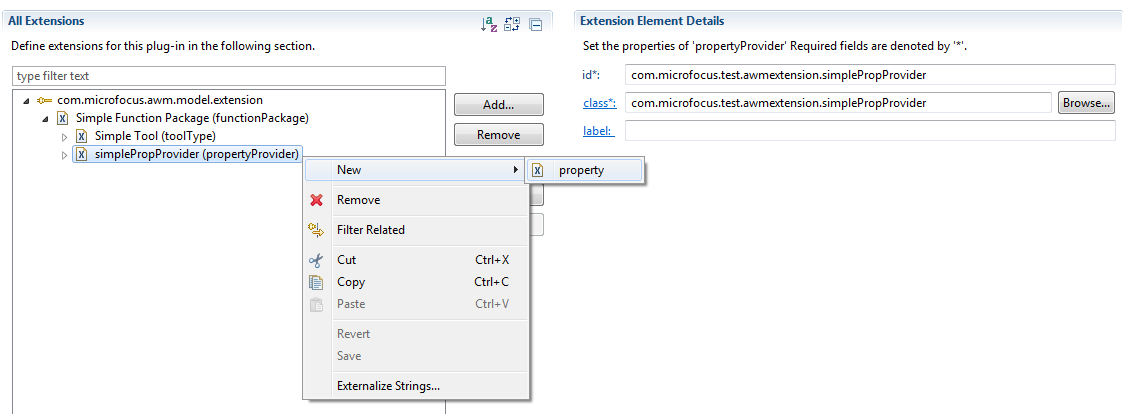Image resolution: width=1123 pixels, height=414 pixels.
Task: Expand the Simple Tool tree node
Action: 65,136
